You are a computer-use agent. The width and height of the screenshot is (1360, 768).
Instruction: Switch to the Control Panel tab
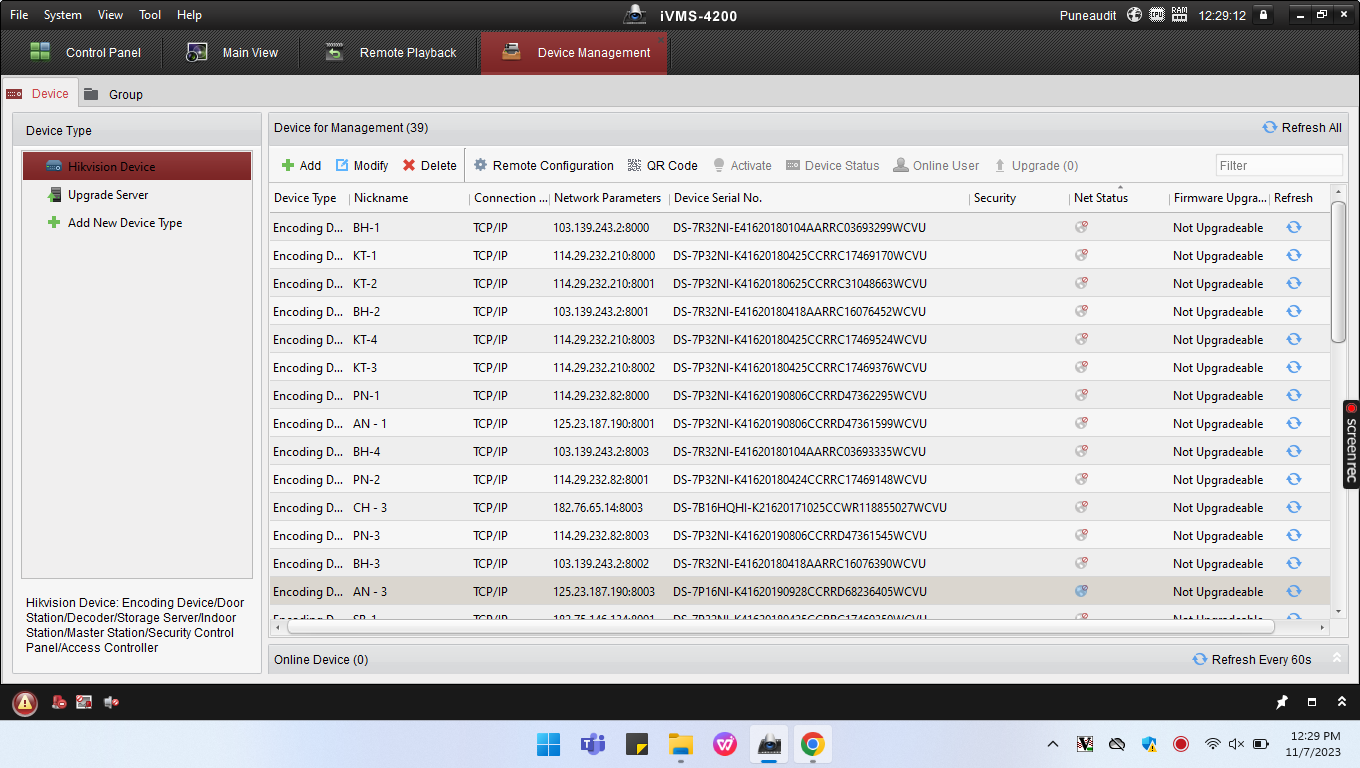(x=86, y=52)
